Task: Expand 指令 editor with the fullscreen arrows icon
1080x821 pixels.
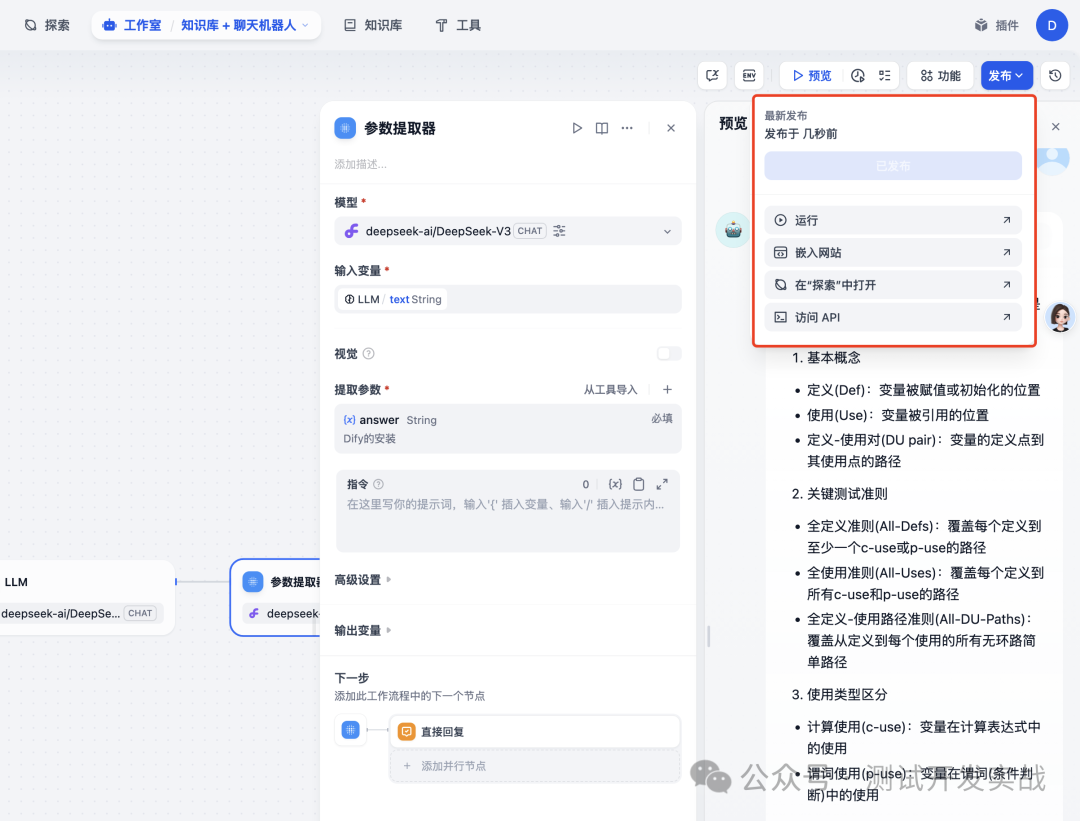Action: [660, 483]
